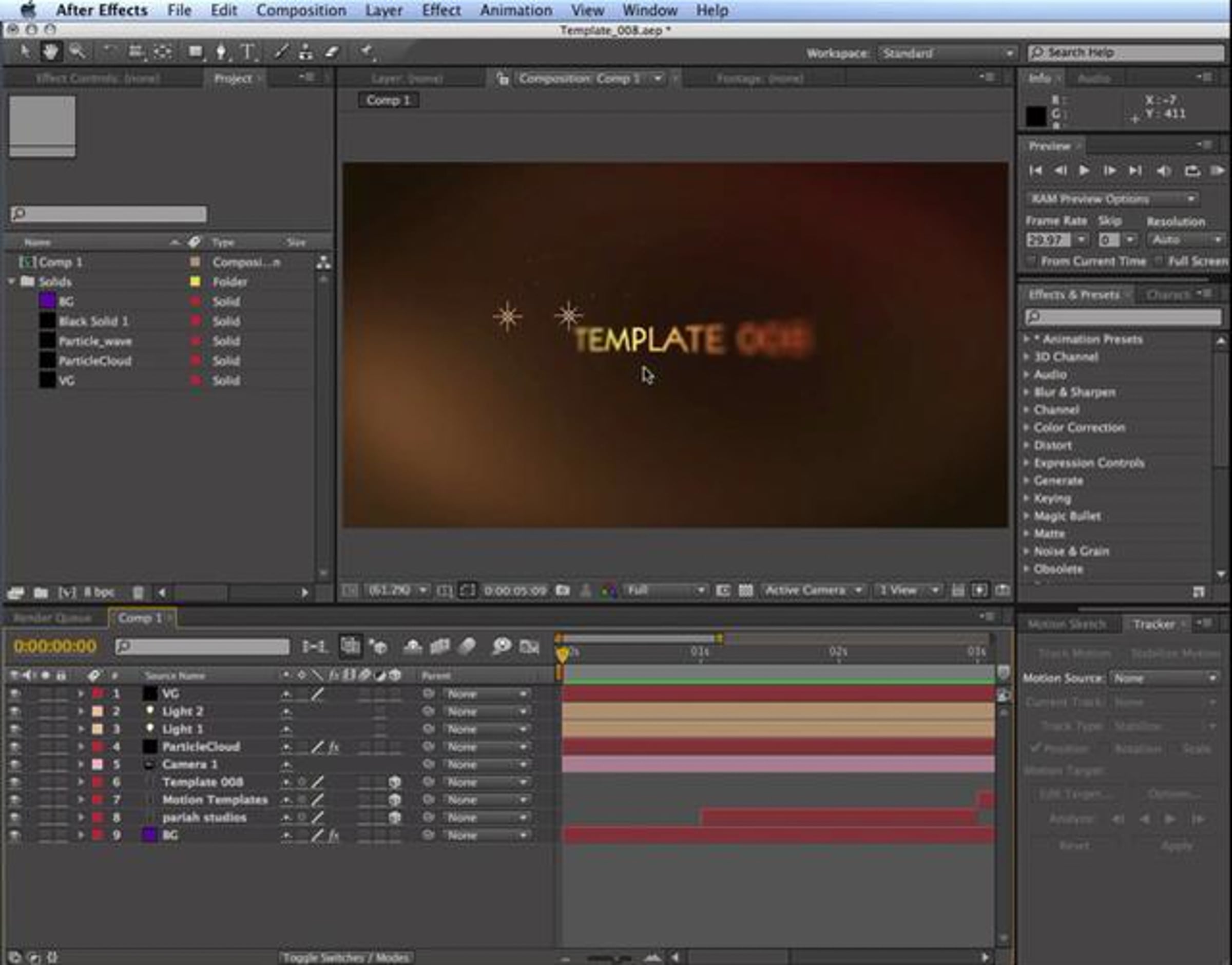Open the Composition menu
The height and width of the screenshot is (965, 1232).
click(x=301, y=10)
